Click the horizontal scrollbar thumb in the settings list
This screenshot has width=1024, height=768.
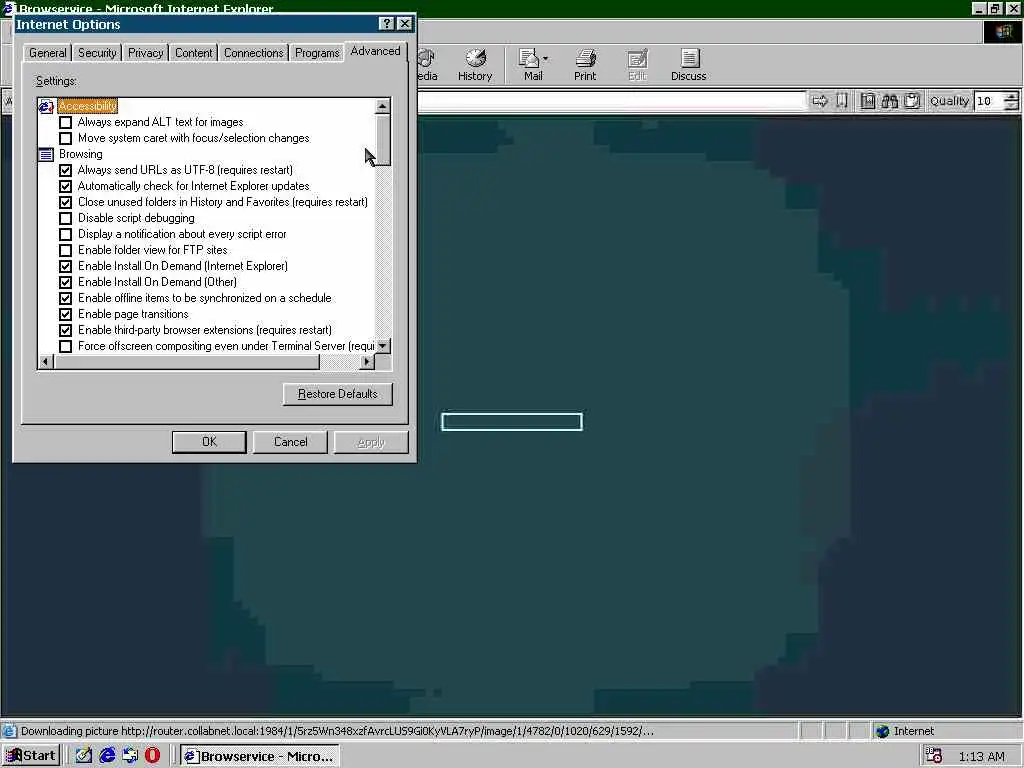[187, 362]
